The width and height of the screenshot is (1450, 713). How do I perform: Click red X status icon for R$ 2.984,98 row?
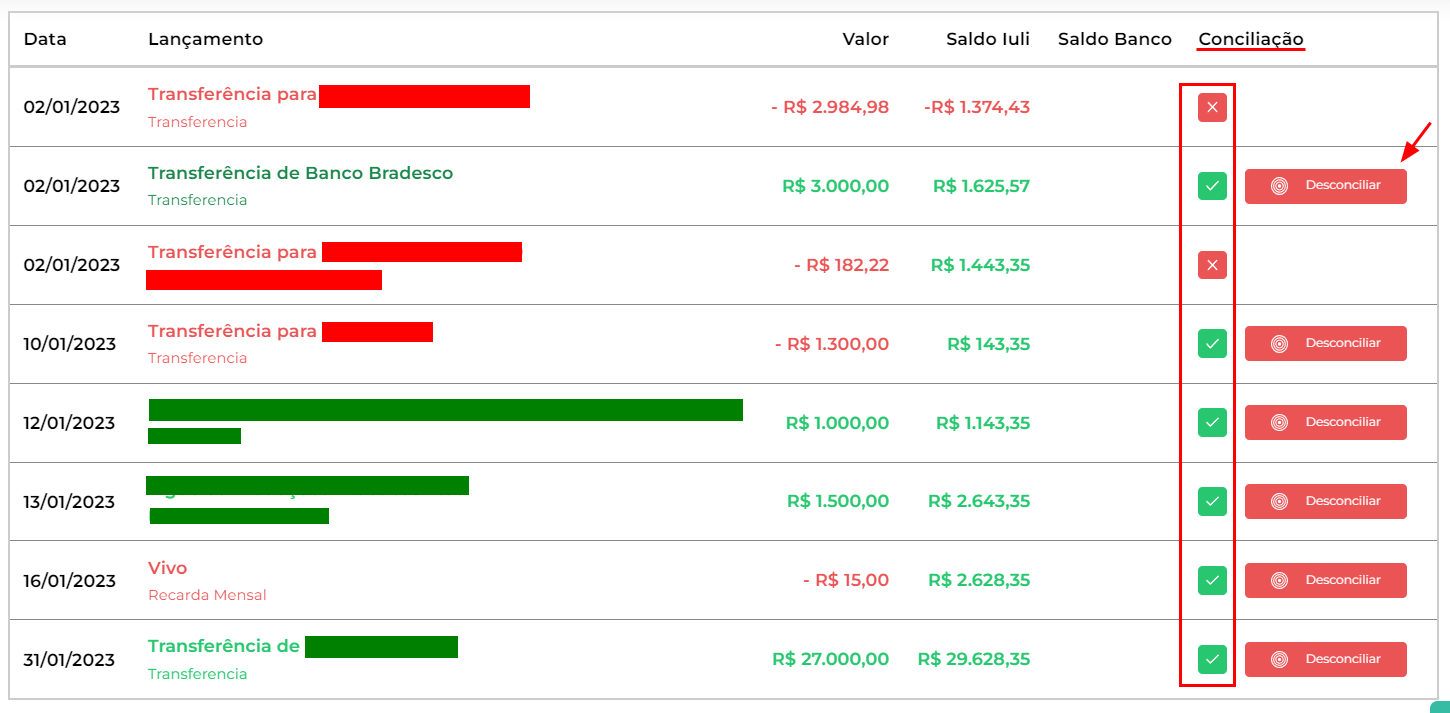[1212, 107]
